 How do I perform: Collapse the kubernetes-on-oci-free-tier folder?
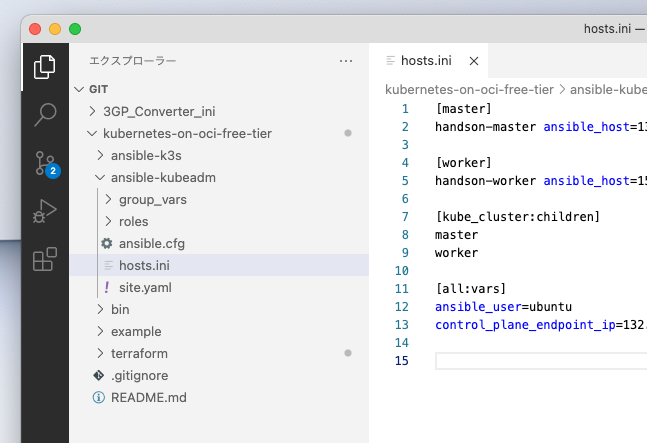[92, 133]
